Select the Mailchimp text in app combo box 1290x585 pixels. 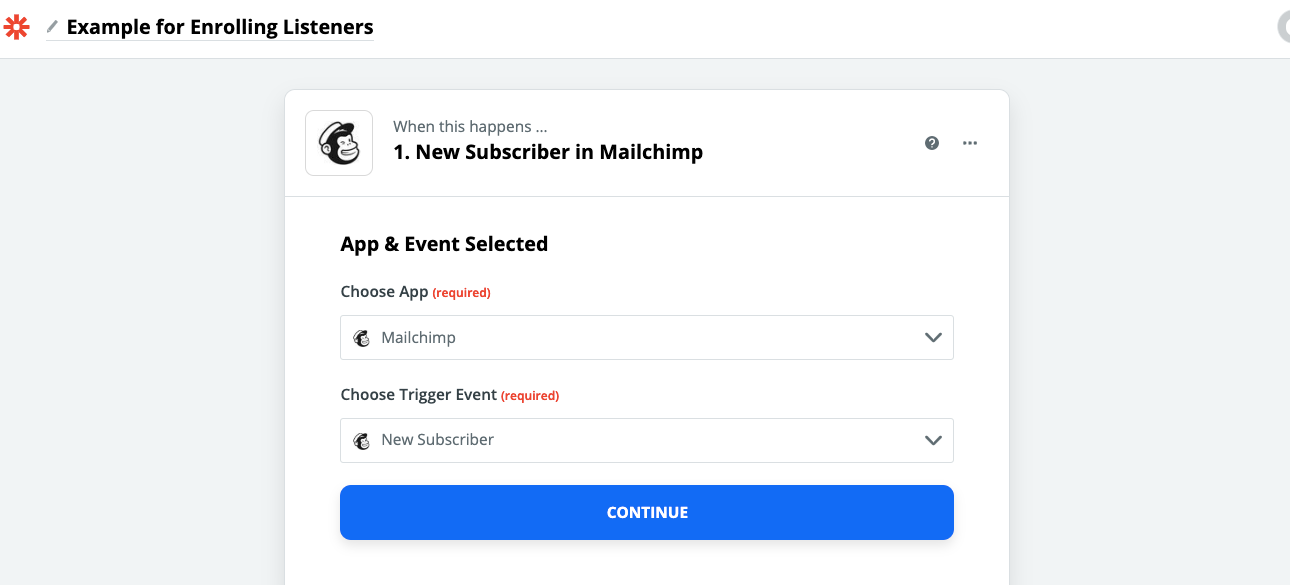click(418, 338)
